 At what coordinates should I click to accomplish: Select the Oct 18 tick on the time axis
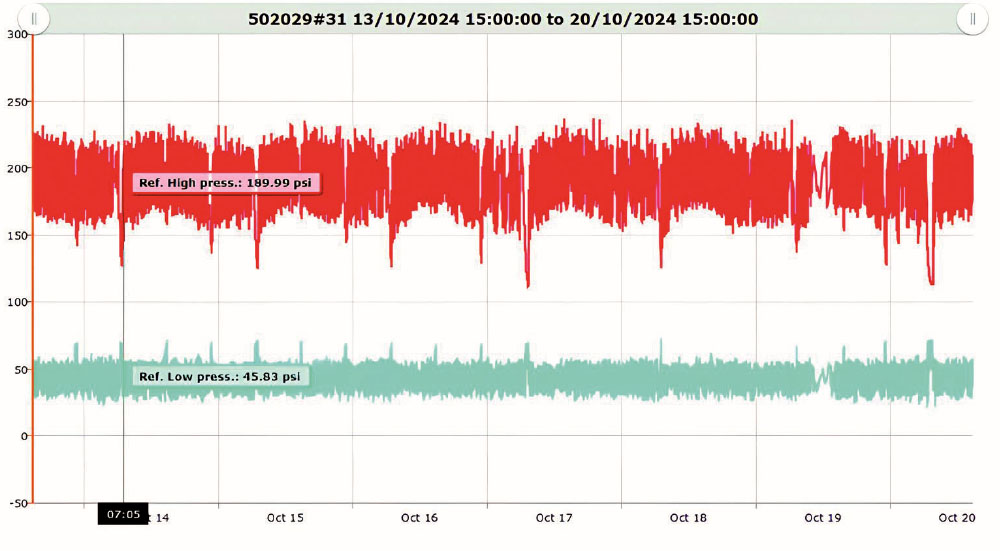pos(688,518)
